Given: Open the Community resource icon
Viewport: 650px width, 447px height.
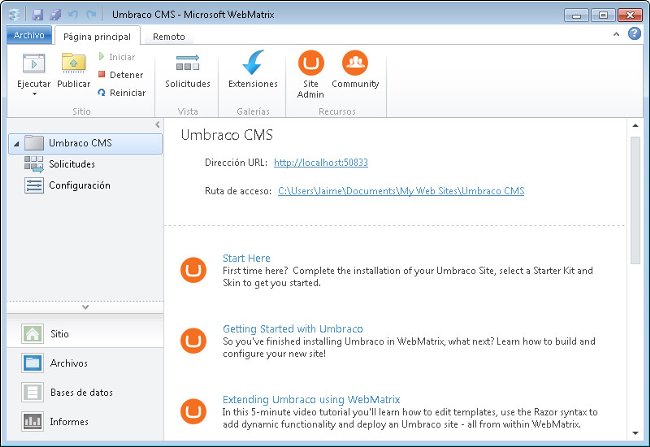Looking at the screenshot, I should point(355,63).
